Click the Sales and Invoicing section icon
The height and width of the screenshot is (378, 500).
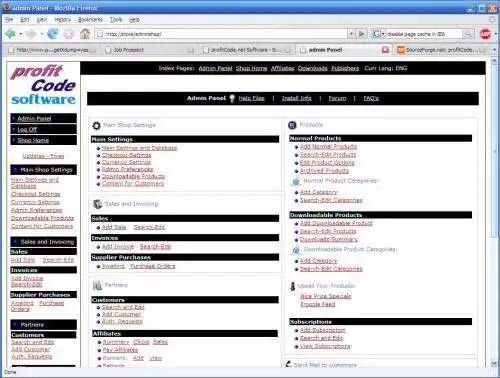97,204
